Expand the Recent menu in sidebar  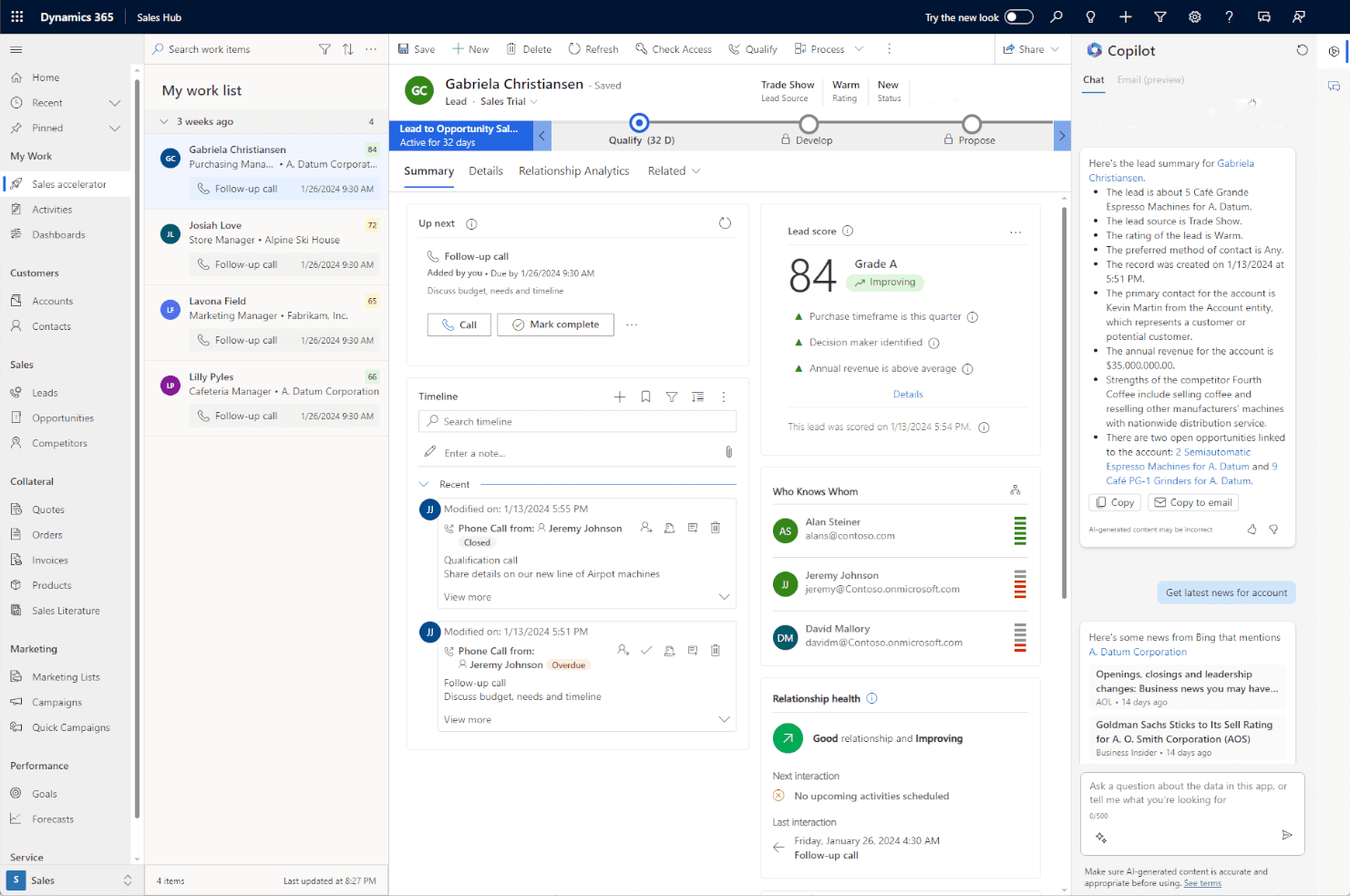[115, 103]
